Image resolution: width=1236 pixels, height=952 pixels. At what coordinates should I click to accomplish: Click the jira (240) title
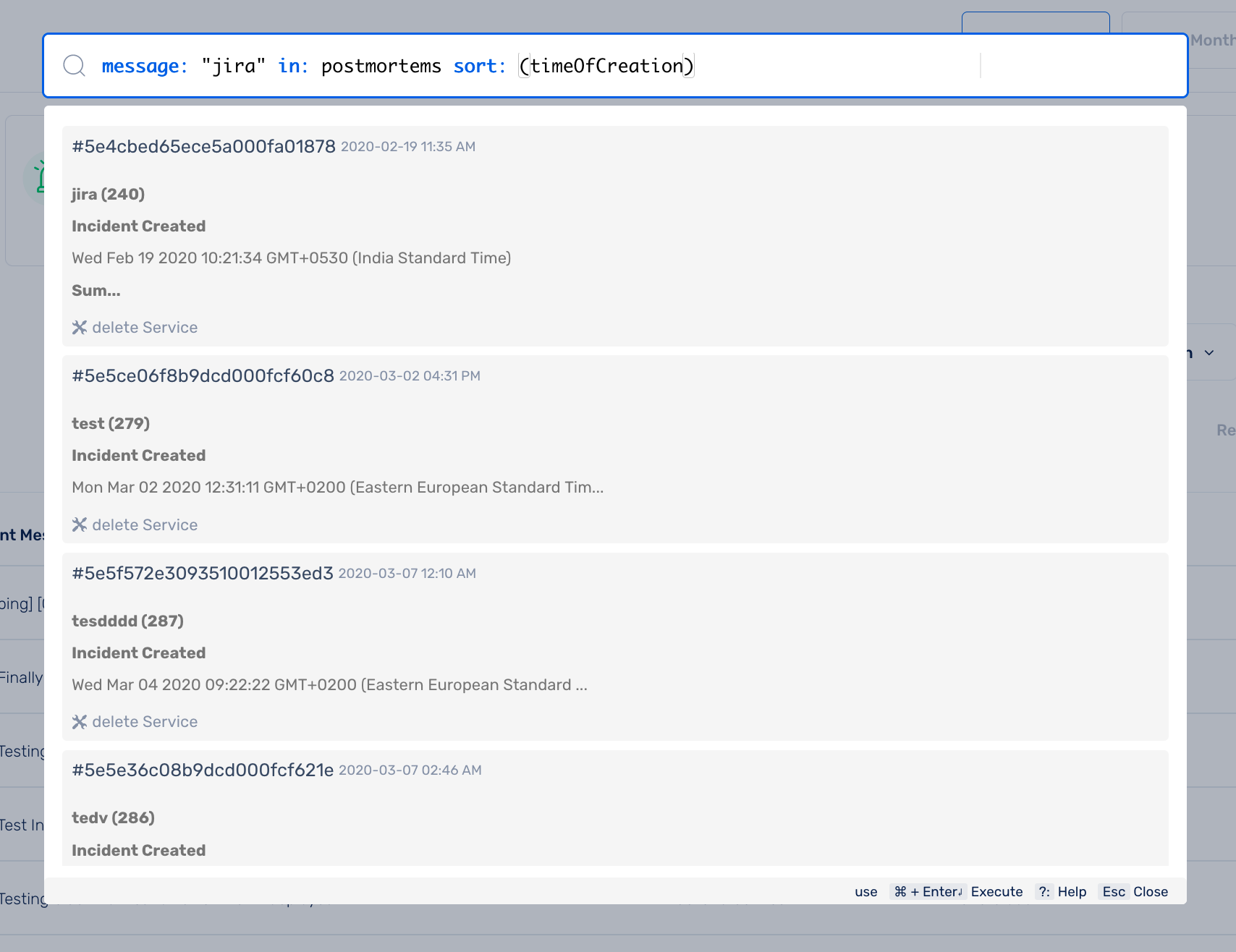pyautogui.click(x=109, y=194)
